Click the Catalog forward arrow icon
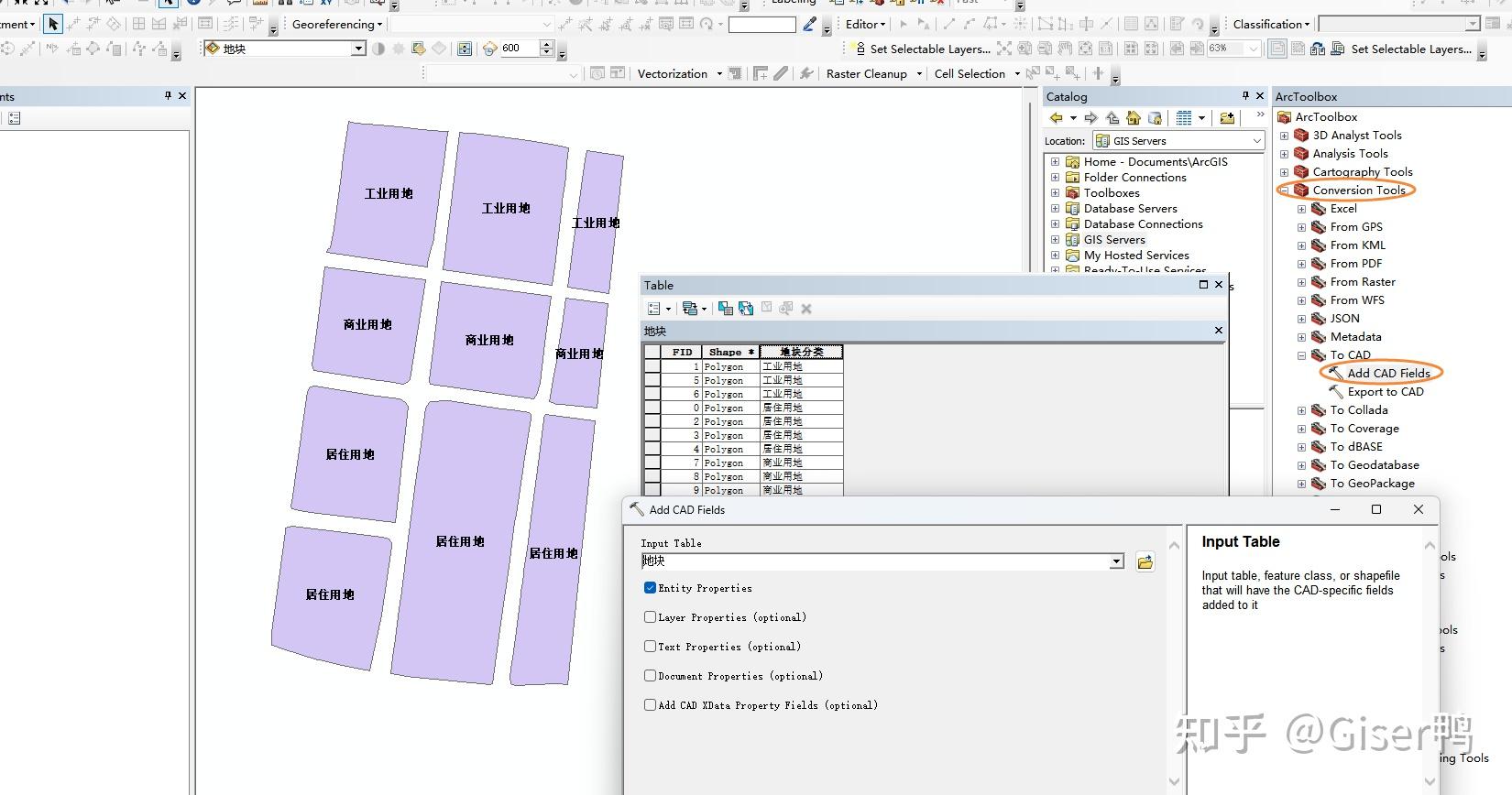This screenshot has height=795, width=1512. click(x=1090, y=117)
